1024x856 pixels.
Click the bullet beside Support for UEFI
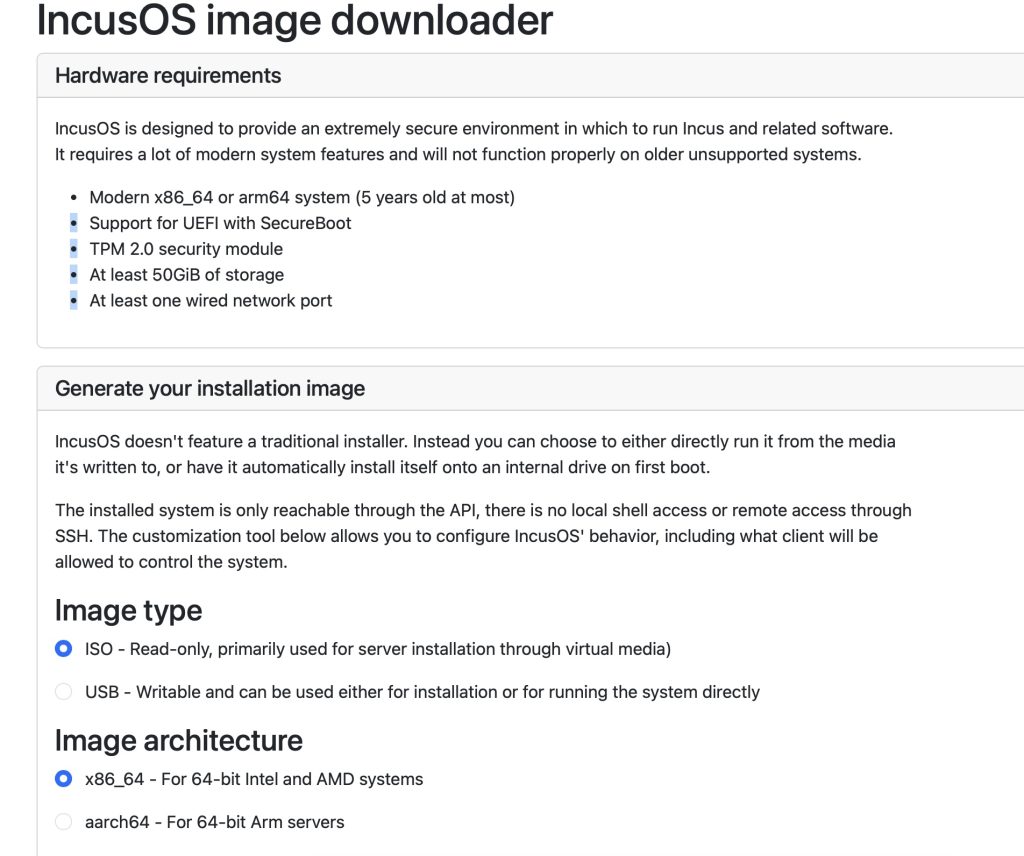click(73, 223)
